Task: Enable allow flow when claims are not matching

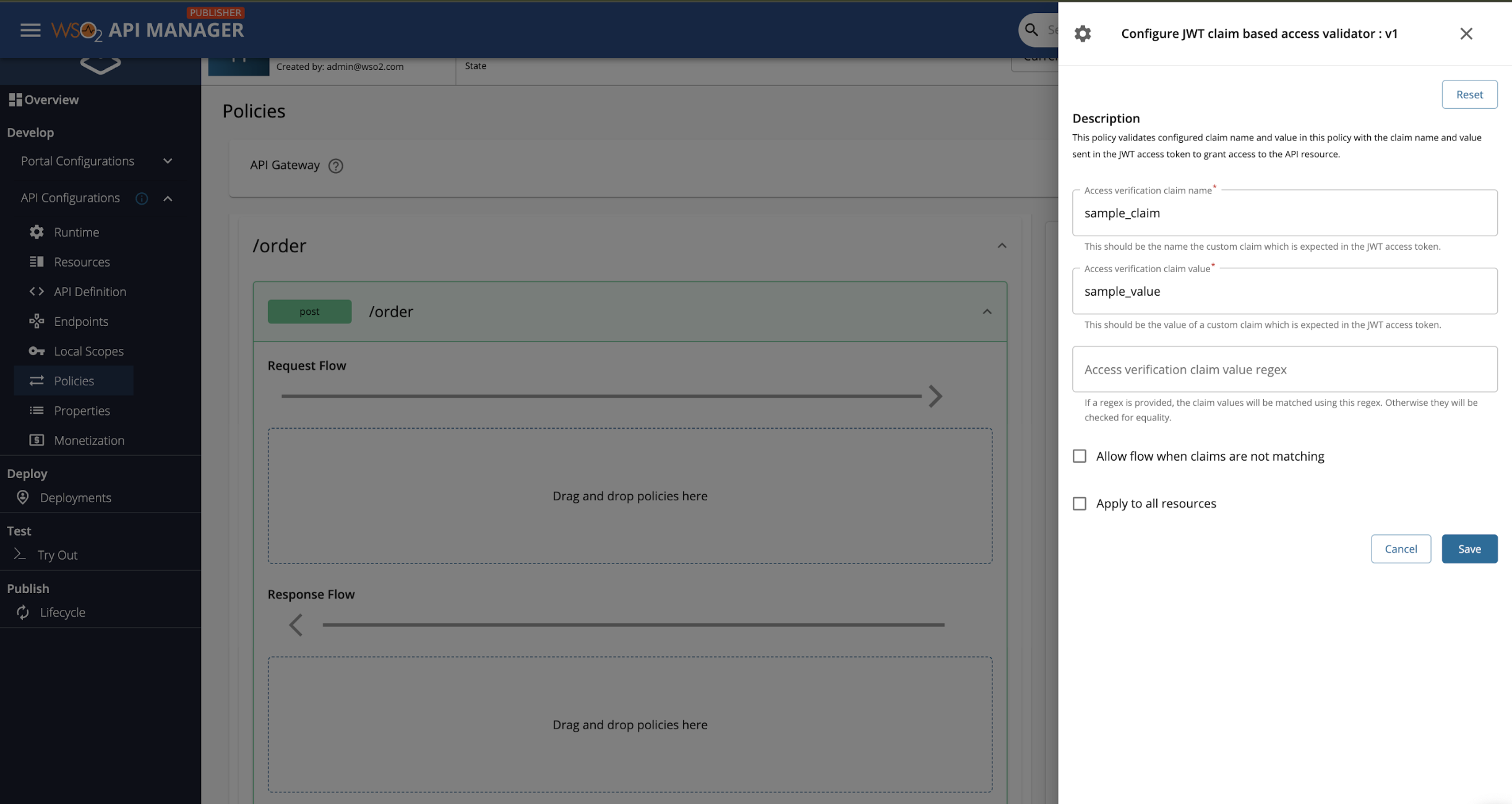Action: pos(1080,456)
